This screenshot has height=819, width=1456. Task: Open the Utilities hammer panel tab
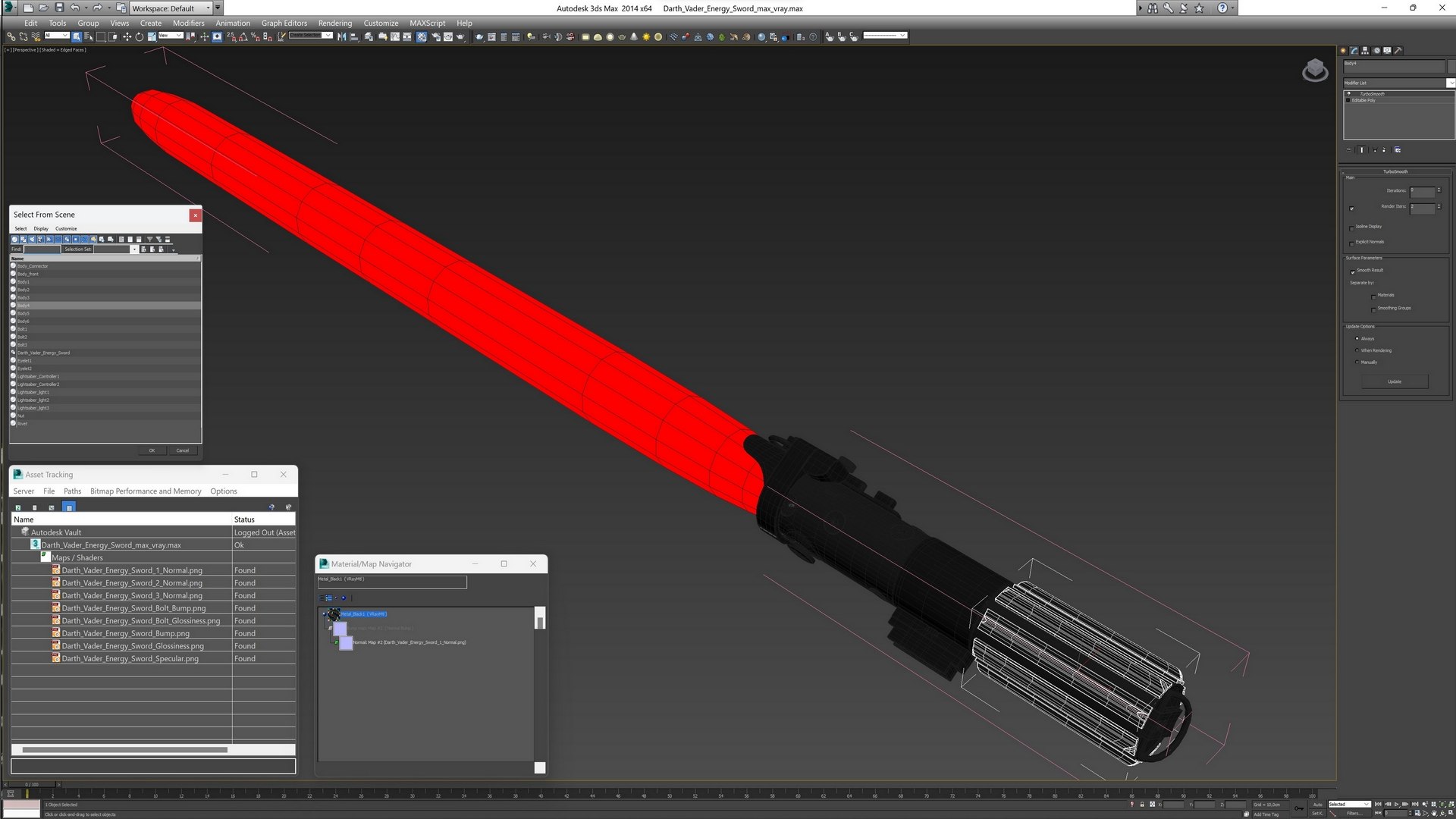[x=1398, y=51]
